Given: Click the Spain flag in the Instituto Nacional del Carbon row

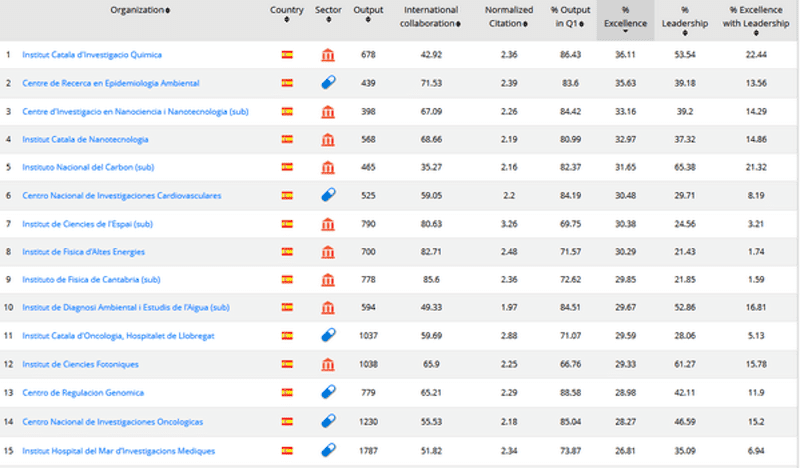Looking at the screenshot, I should (x=287, y=167).
